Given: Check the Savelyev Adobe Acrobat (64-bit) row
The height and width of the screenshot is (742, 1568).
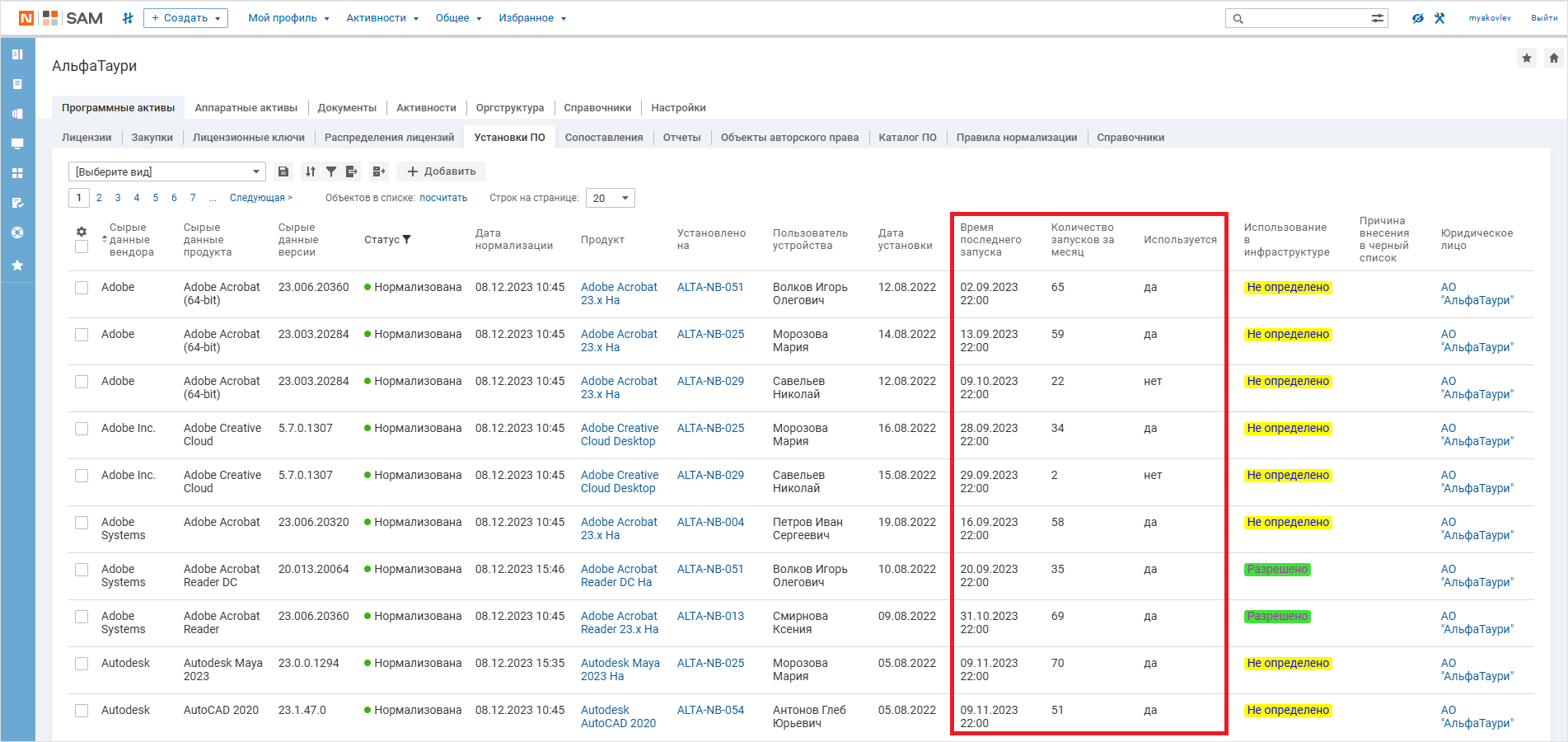Looking at the screenshot, I should click(82, 382).
